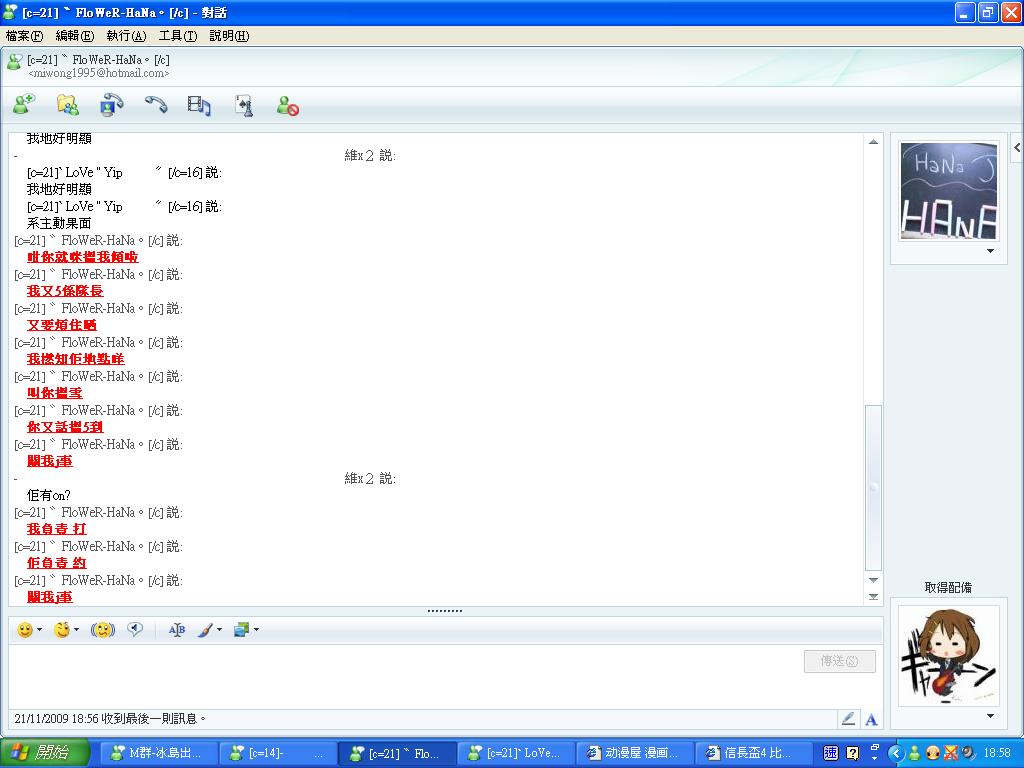Click the 開始 Start button
This screenshot has width=1024, height=768.
[x=45, y=753]
